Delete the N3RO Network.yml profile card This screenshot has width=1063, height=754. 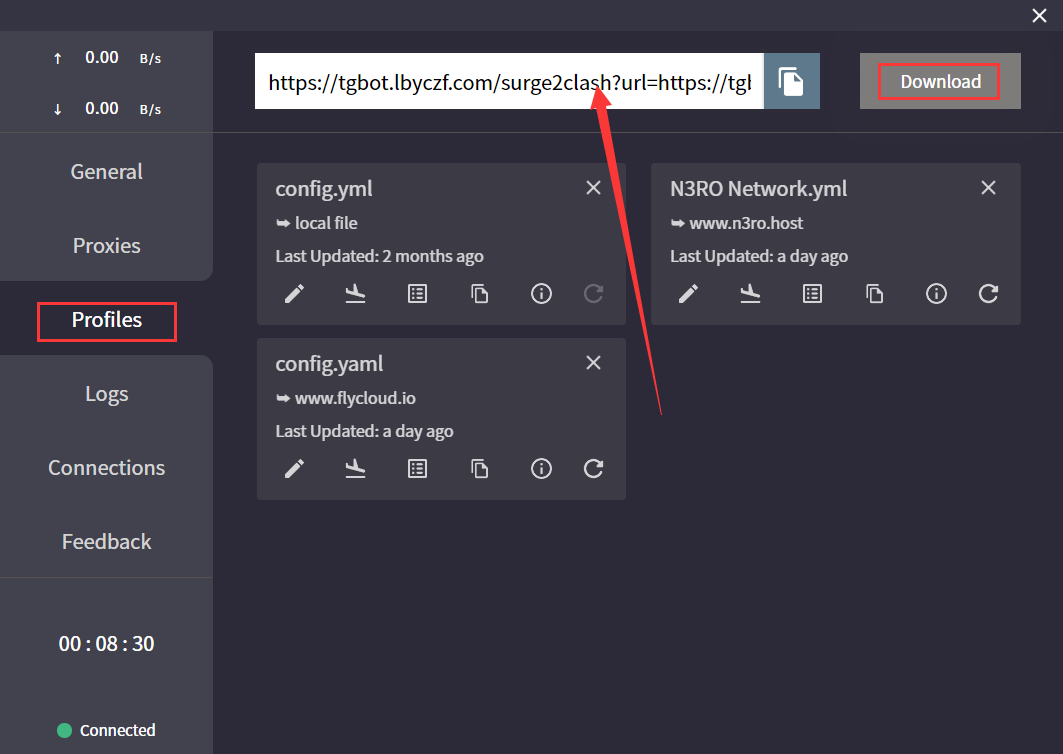[988, 188]
